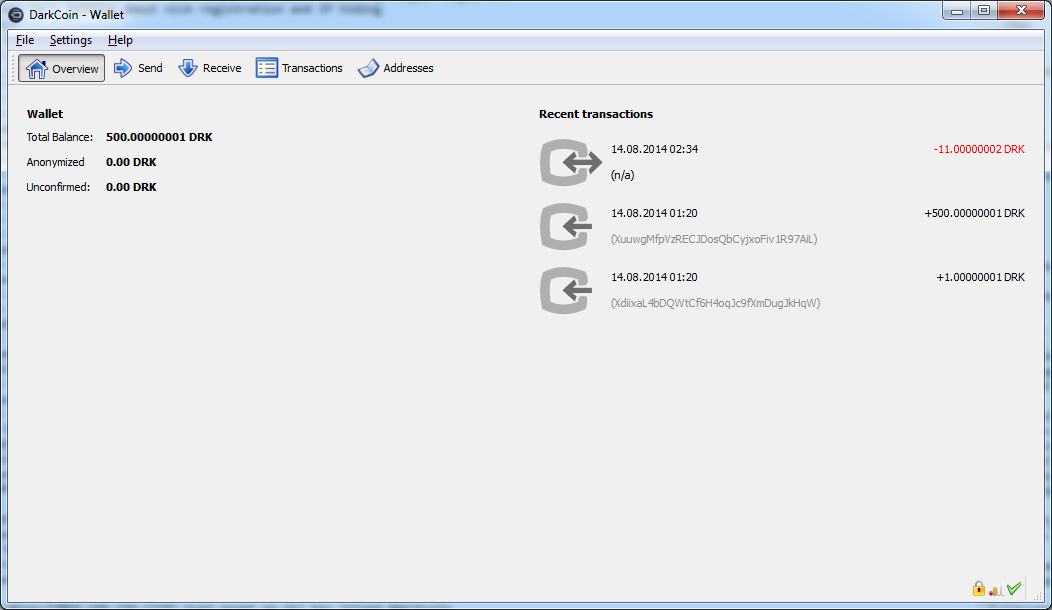
Task: Click the Anonymized balance value
Action: point(131,162)
